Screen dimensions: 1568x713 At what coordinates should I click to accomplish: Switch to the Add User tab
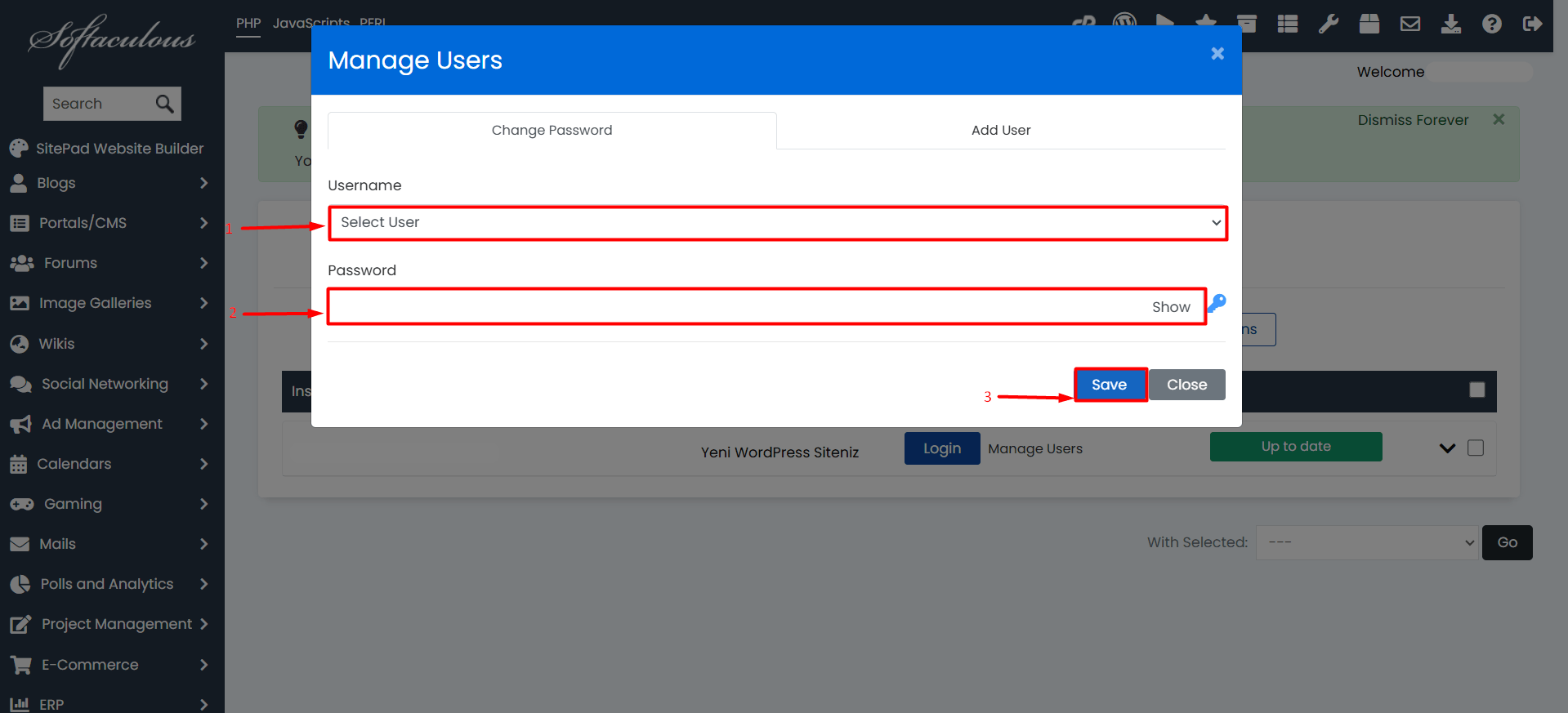point(1000,131)
